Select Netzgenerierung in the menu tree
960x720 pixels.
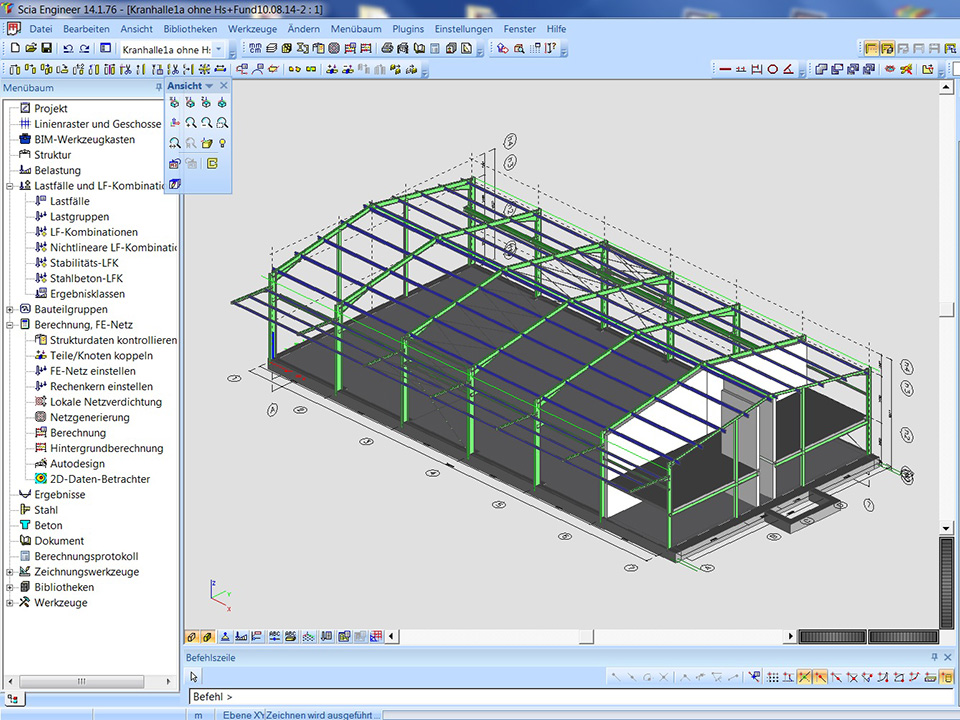(x=90, y=417)
